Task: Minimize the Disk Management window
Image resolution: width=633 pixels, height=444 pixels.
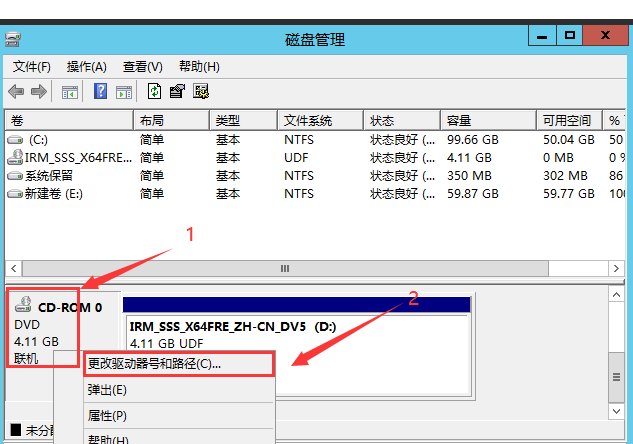Action: 542,36
